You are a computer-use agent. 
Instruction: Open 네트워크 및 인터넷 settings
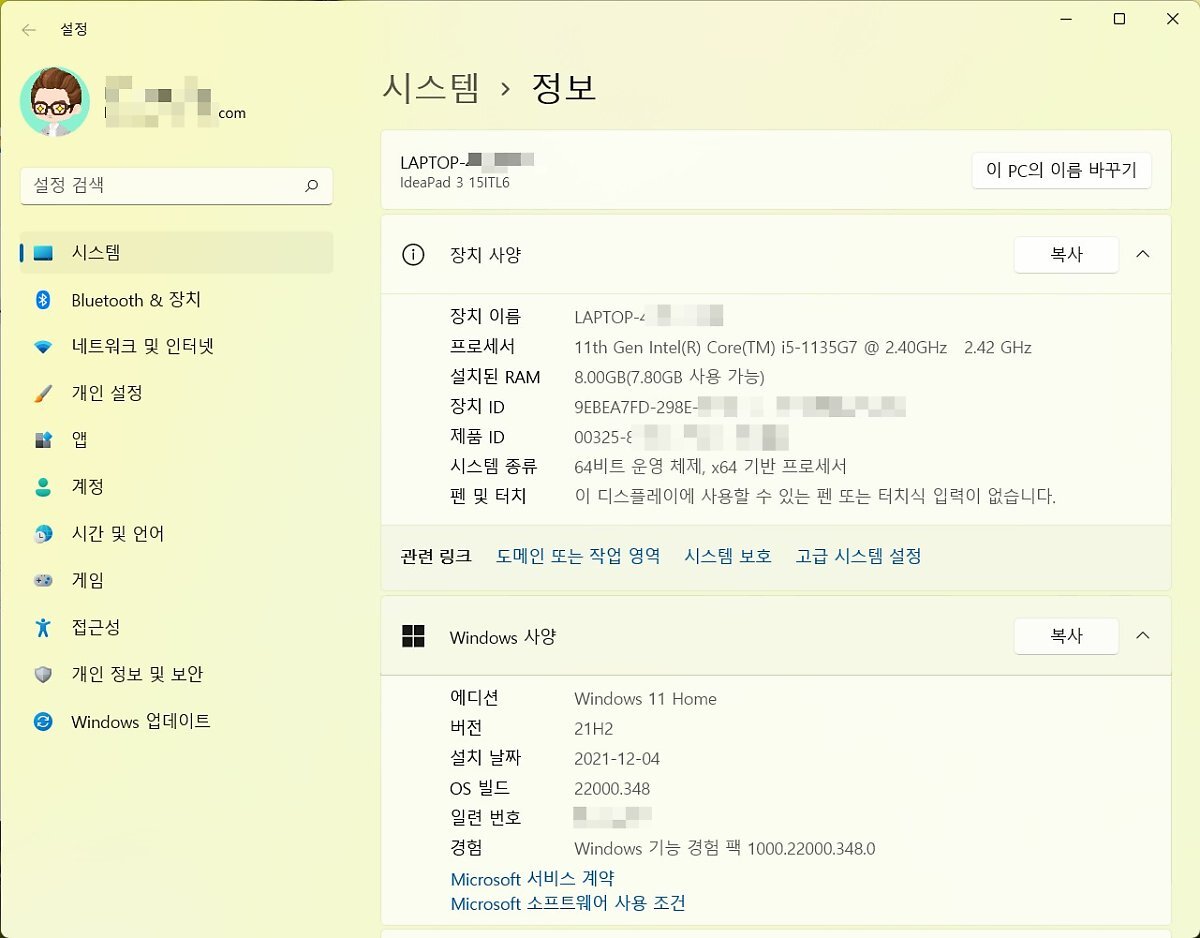coord(176,347)
